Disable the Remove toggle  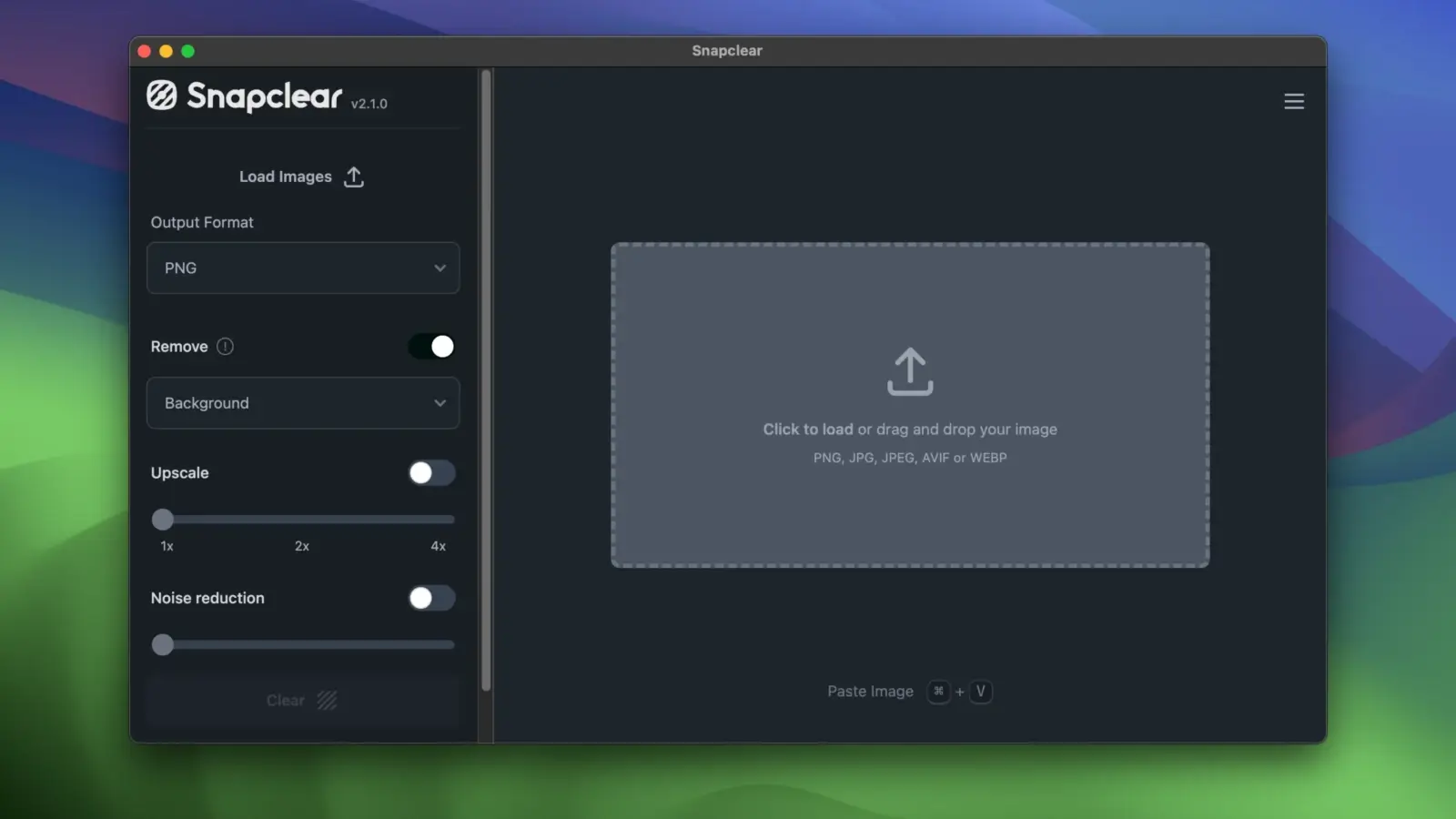431,347
